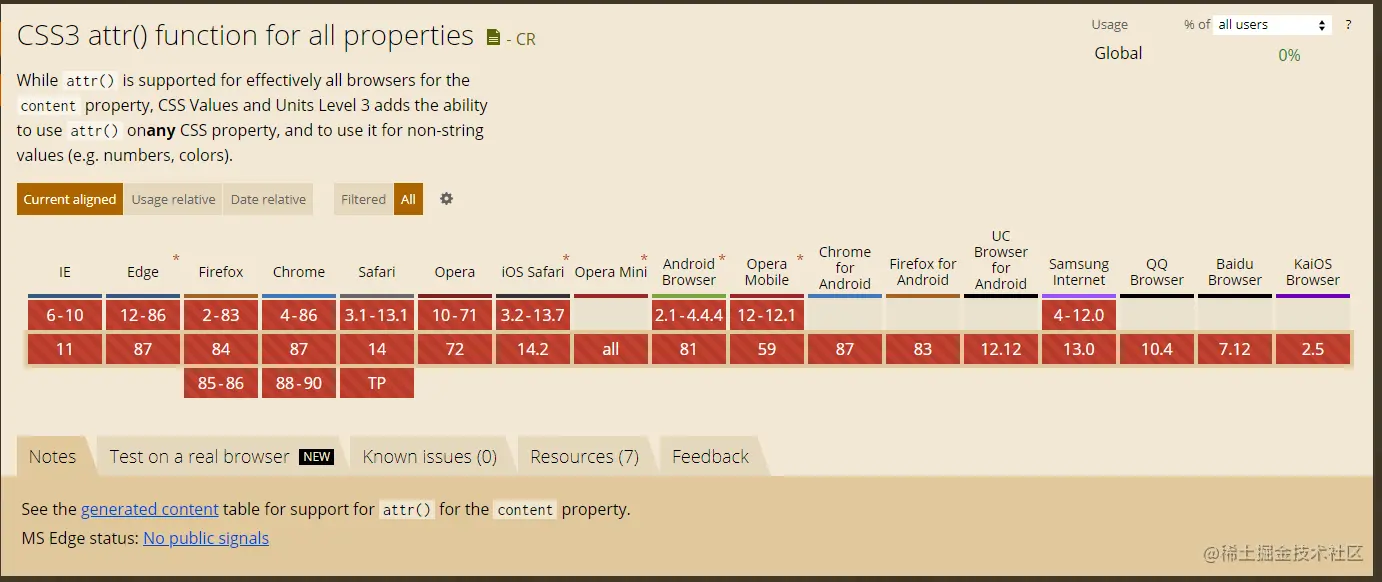
Task: Click the Safari TP support cell
Action: click(x=377, y=383)
